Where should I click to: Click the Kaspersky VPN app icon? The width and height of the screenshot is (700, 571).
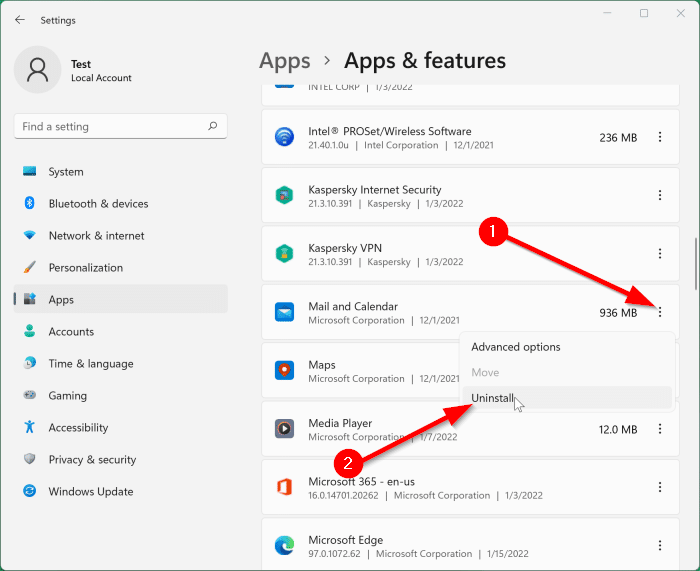284,254
